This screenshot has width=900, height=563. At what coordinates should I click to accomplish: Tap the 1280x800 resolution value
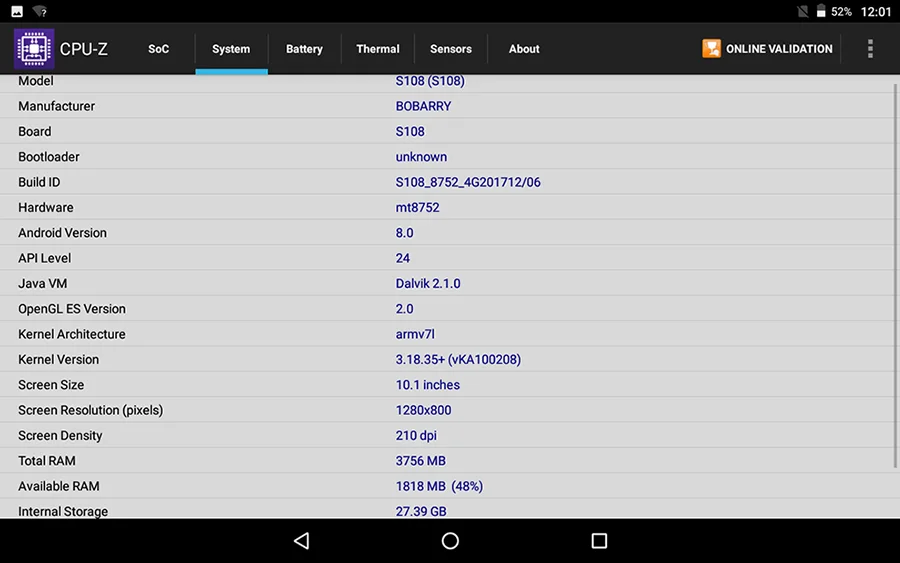pyautogui.click(x=423, y=410)
